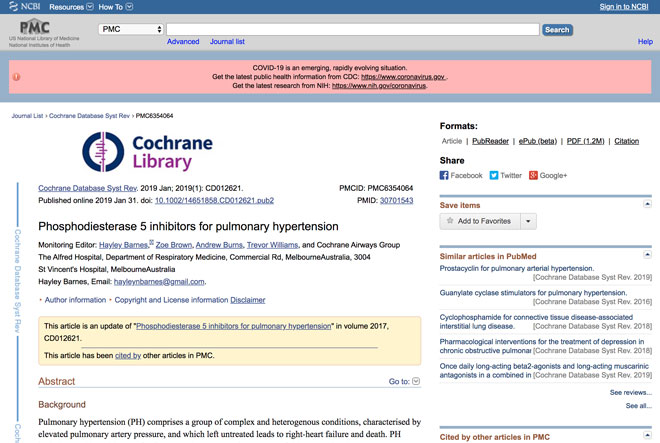Click the Facebook share icon

[x=444, y=175]
